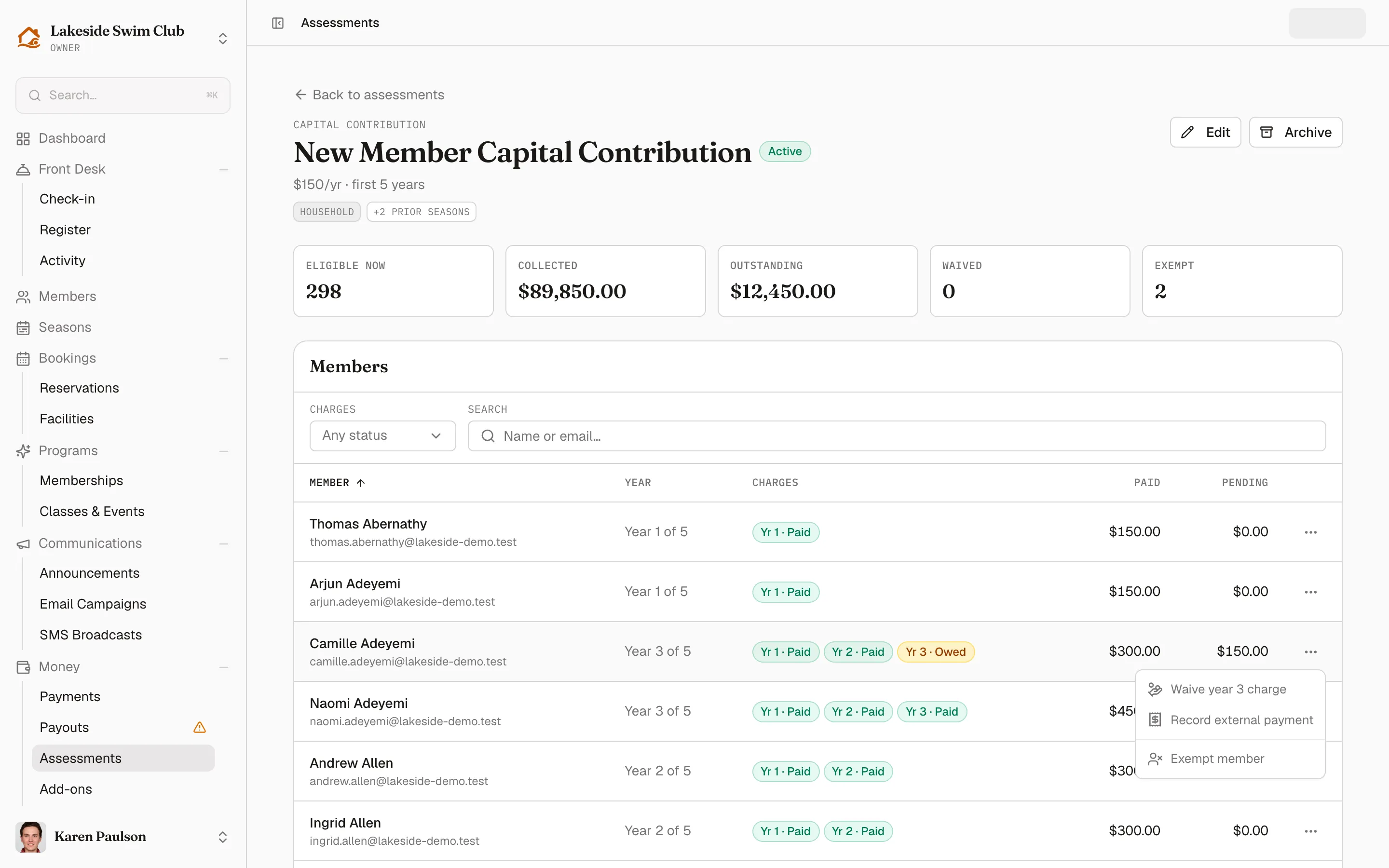This screenshot has width=1389, height=868.
Task: Click the +2 Prior Seasons tag
Action: [422, 212]
